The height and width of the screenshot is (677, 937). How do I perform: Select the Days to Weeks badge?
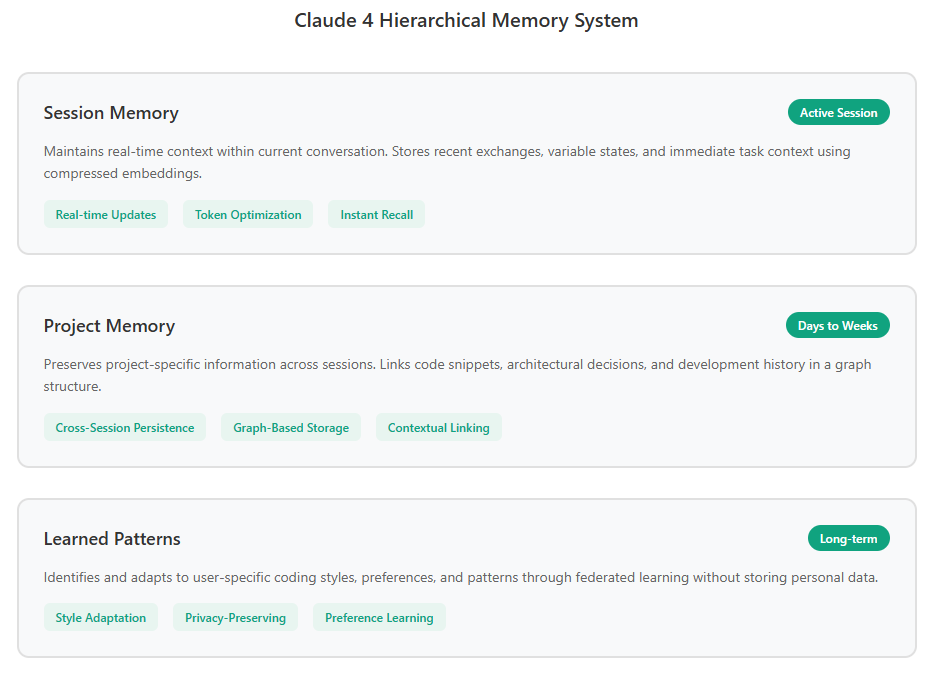click(x=837, y=326)
